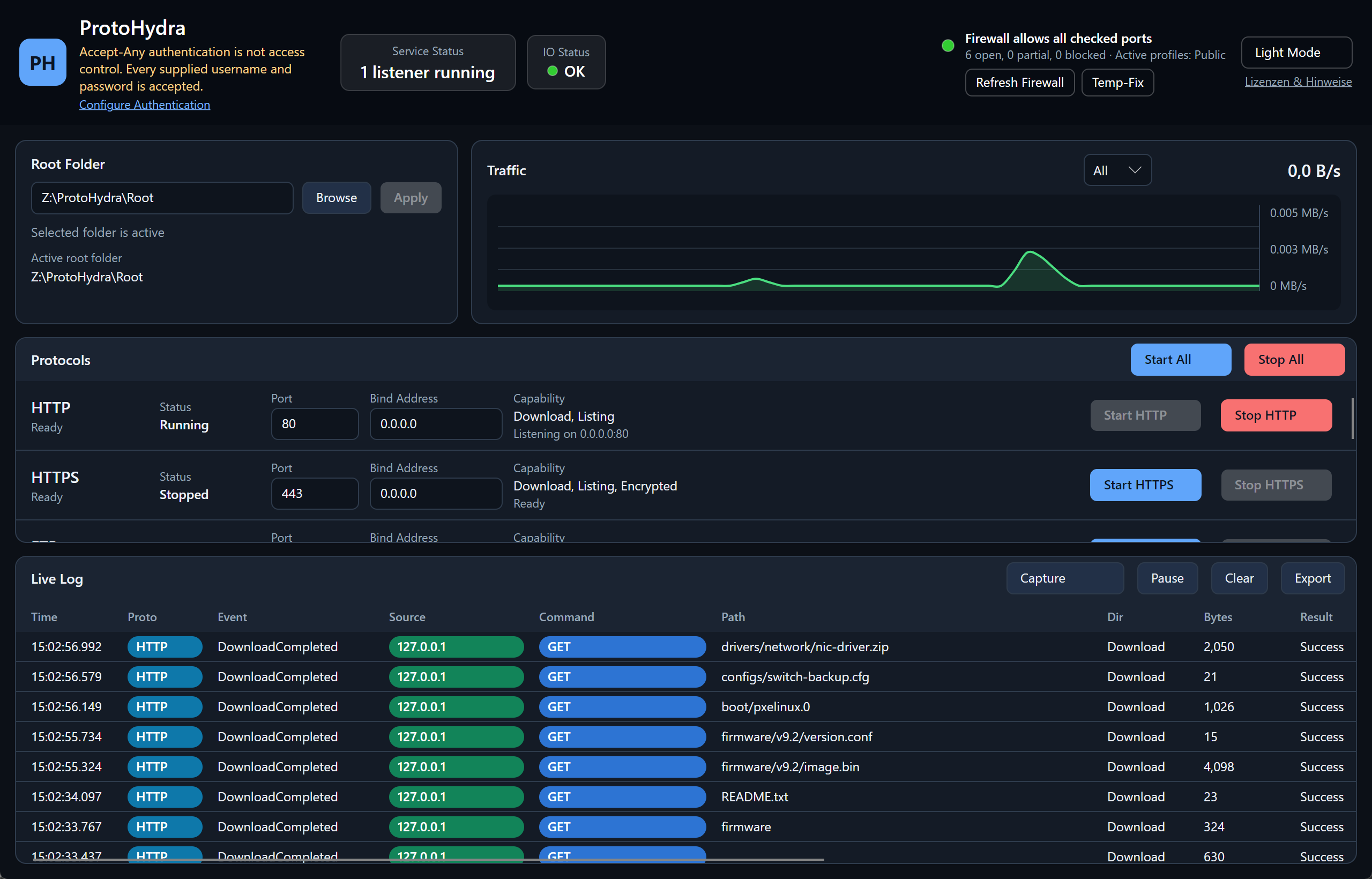
Task: Click the Temp-Fix button
Action: [x=1117, y=83]
